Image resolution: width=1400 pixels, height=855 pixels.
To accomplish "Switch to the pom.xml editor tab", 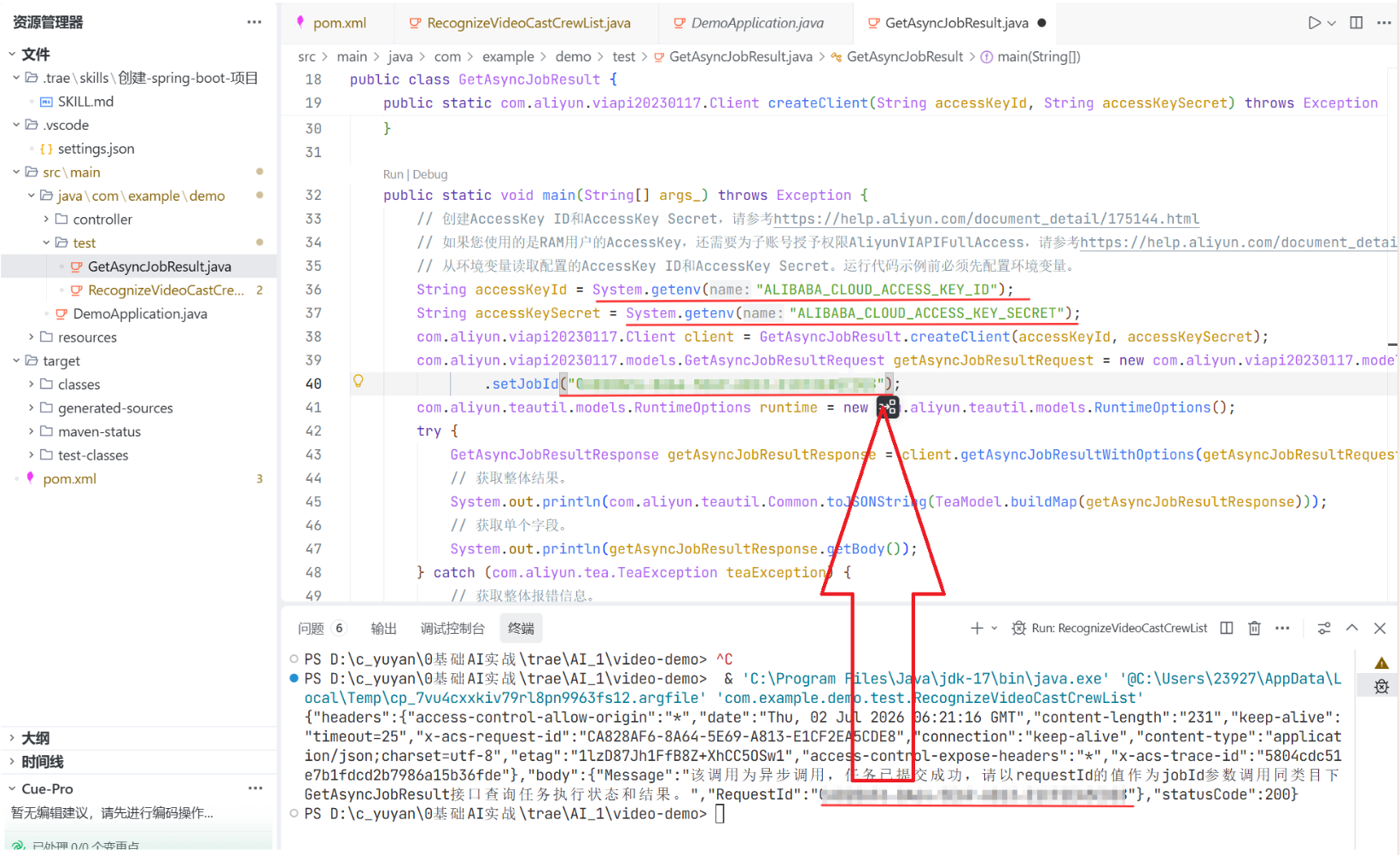I will pyautogui.click(x=339, y=23).
